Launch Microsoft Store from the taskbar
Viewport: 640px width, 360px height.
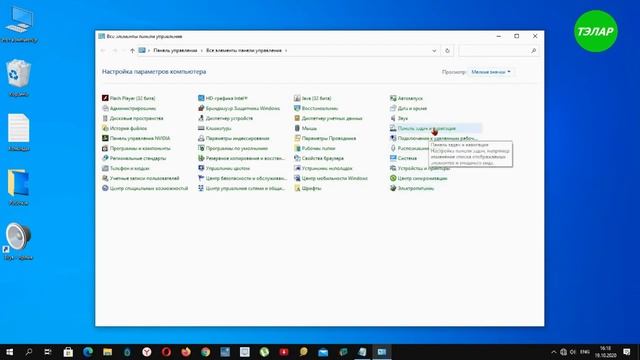click(x=68, y=352)
